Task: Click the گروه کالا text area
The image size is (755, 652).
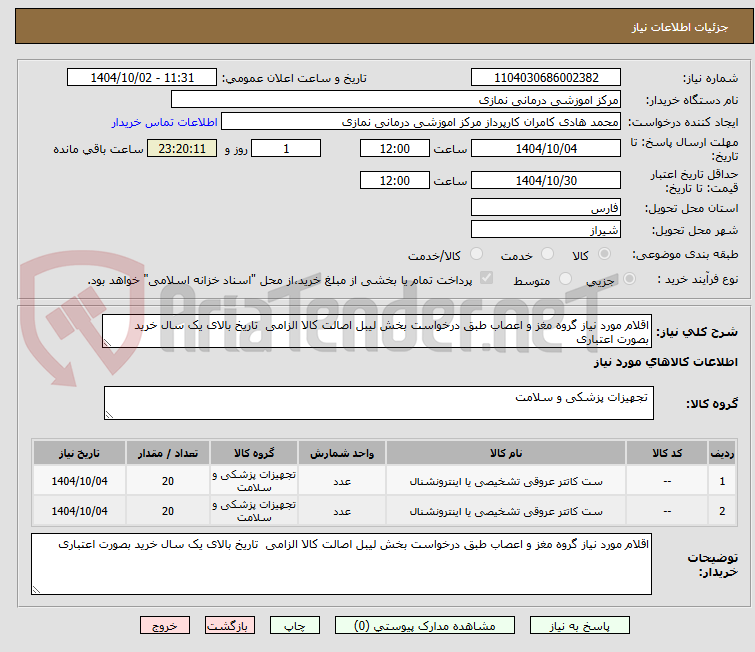Action: (378, 403)
